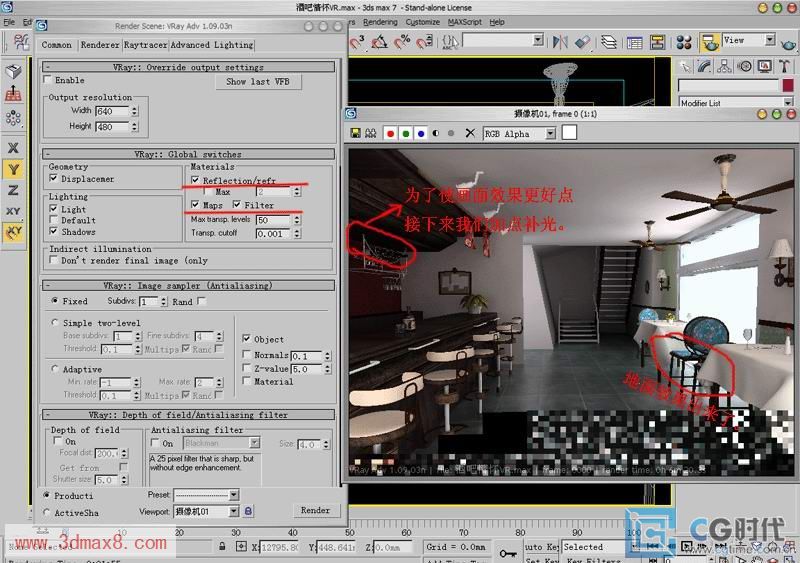This screenshot has height=563, width=800.
Task: Click the Spinner Snap toggle icon
Action: pyautogui.click(x=424, y=41)
